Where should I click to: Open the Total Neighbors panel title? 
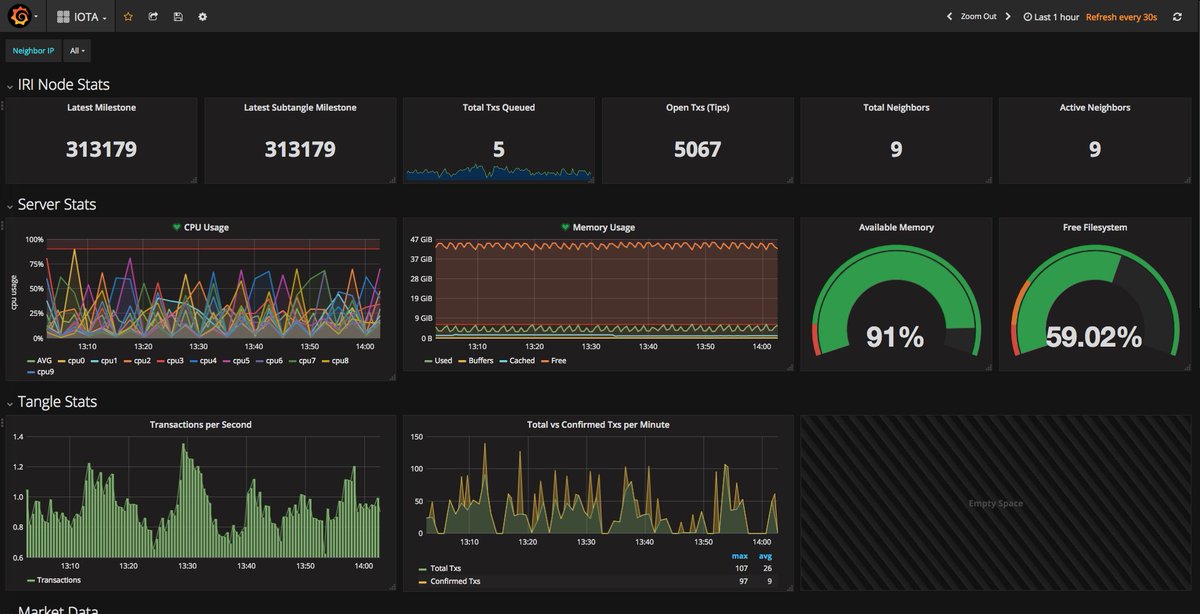(896, 108)
